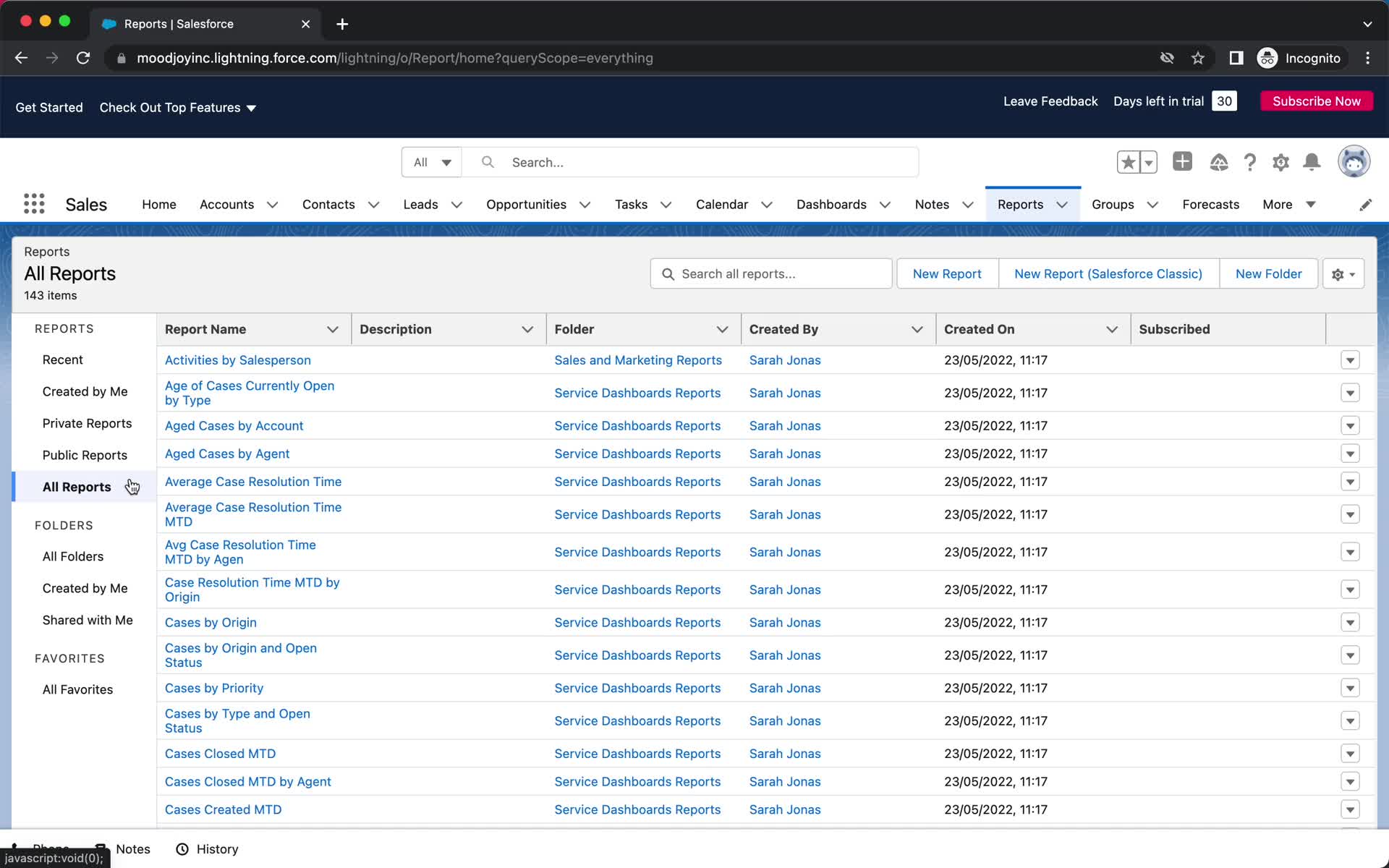Select Private Reports in the sidebar
This screenshot has height=868, width=1389.
pyautogui.click(x=87, y=423)
